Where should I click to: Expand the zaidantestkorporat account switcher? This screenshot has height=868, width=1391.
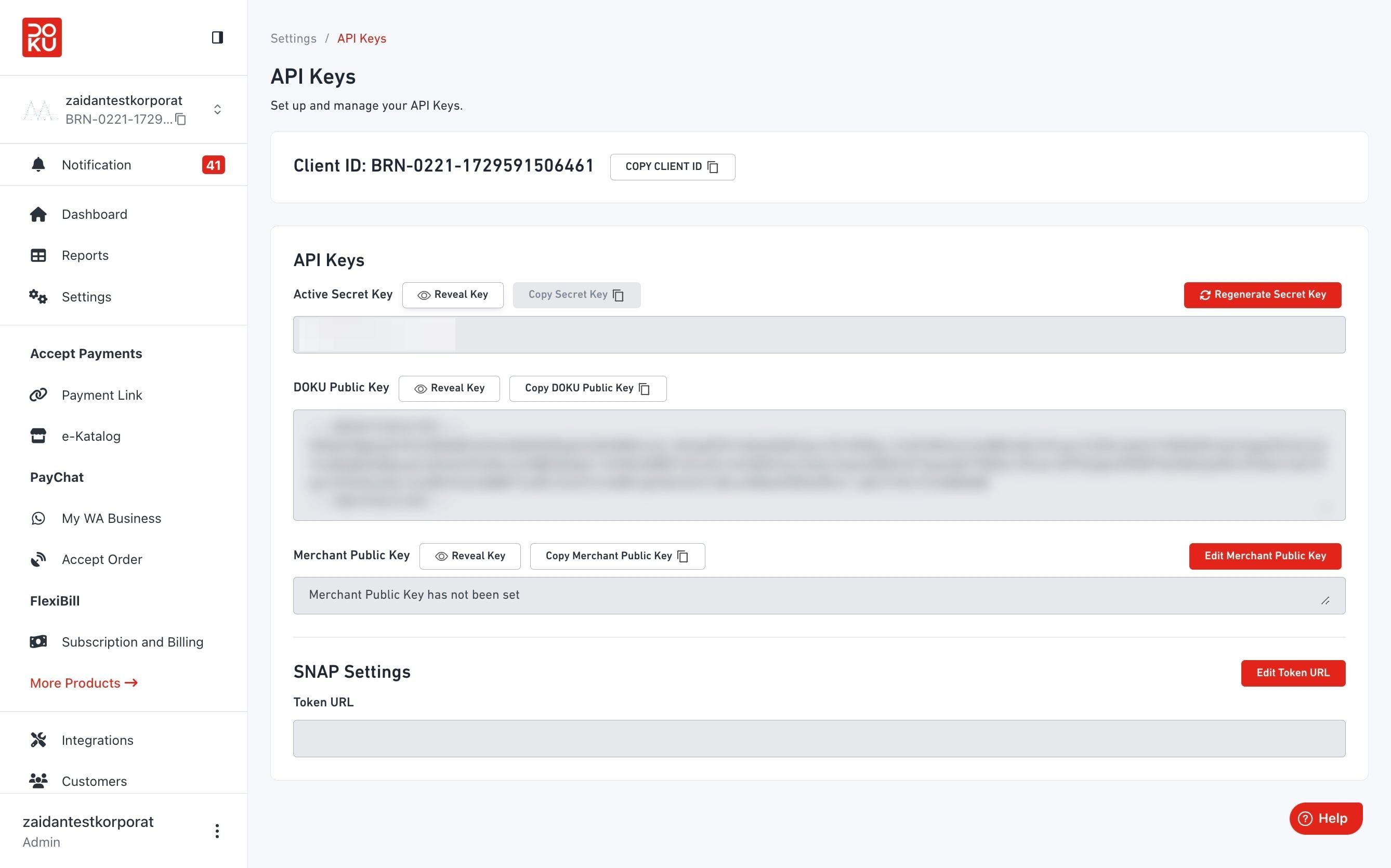click(x=217, y=109)
